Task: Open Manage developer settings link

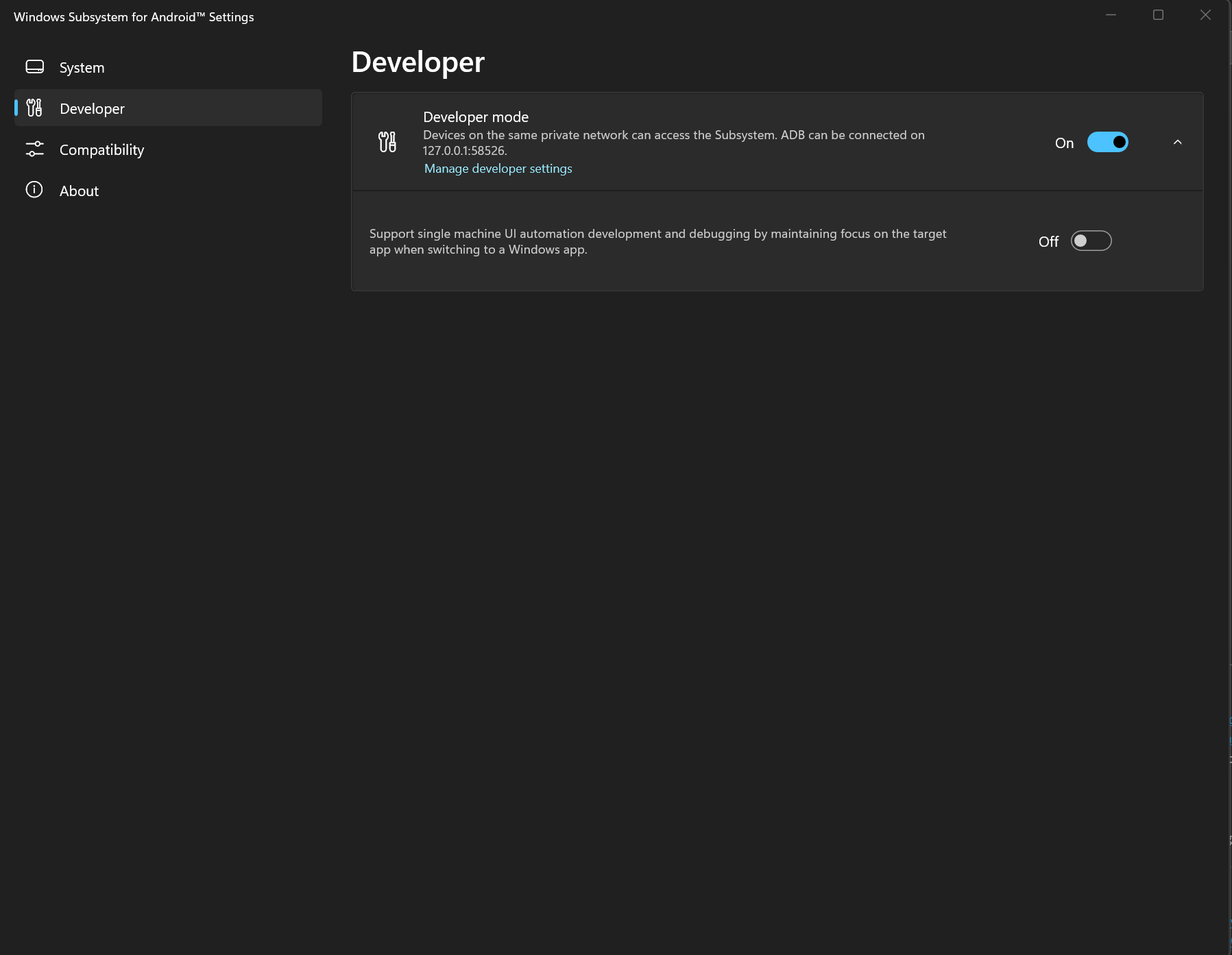Action: click(x=498, y=169)
